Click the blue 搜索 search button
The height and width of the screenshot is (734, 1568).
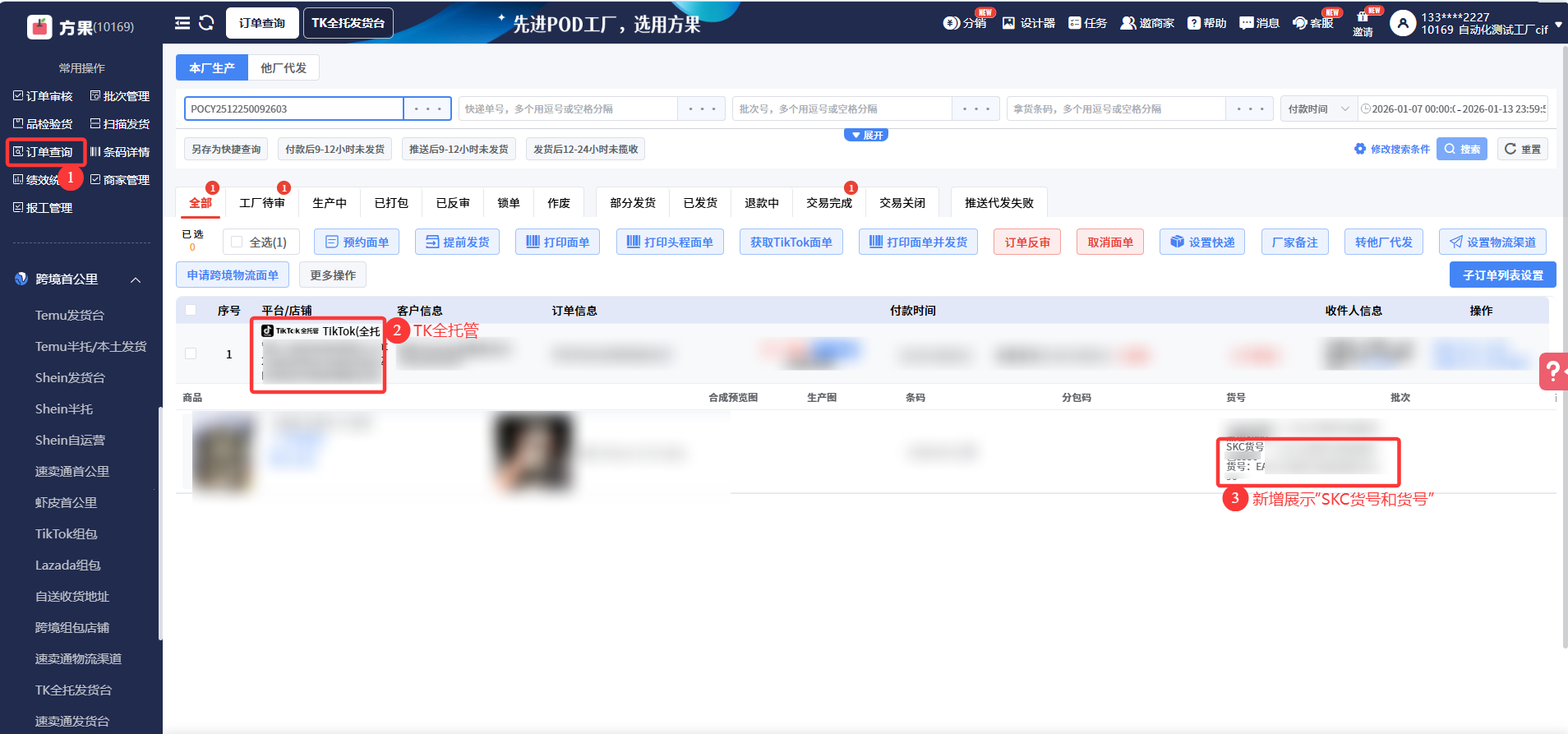coord(1462,149)
